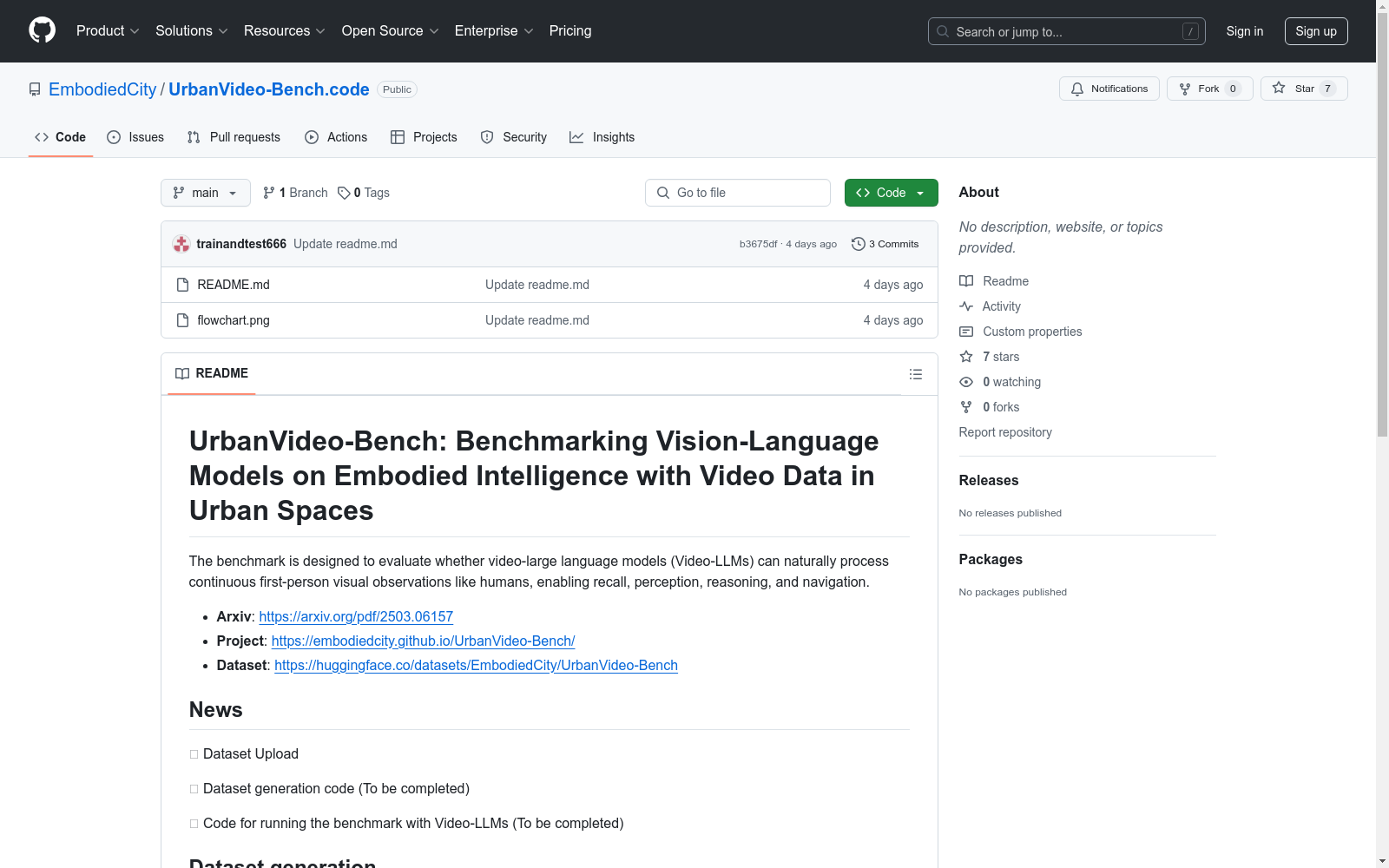1389x868 pixels.
Task: Expand the Resources menu
Action: (285, 31)
